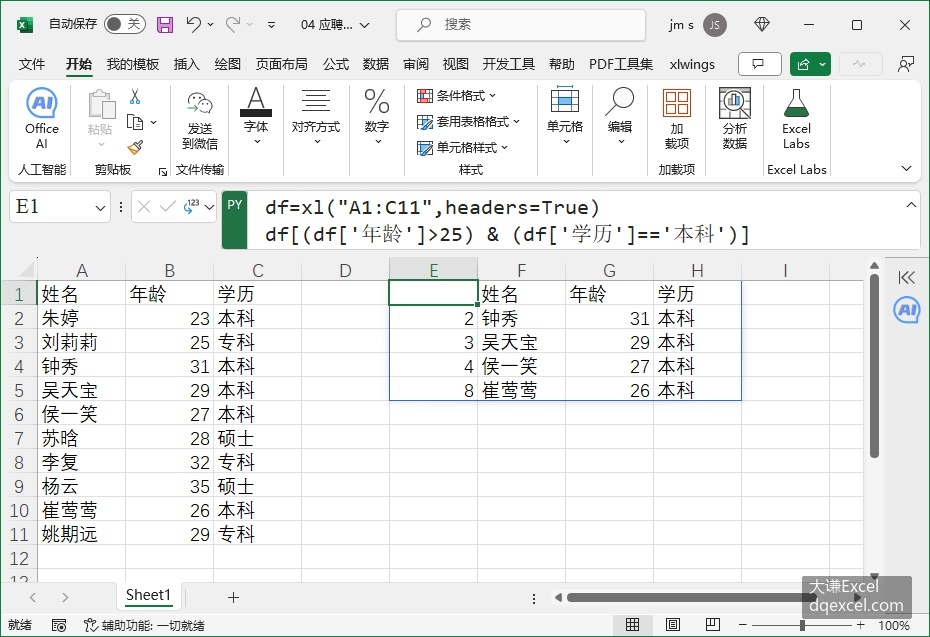Open the Alignment (对齐方式) group

[316, 117]
